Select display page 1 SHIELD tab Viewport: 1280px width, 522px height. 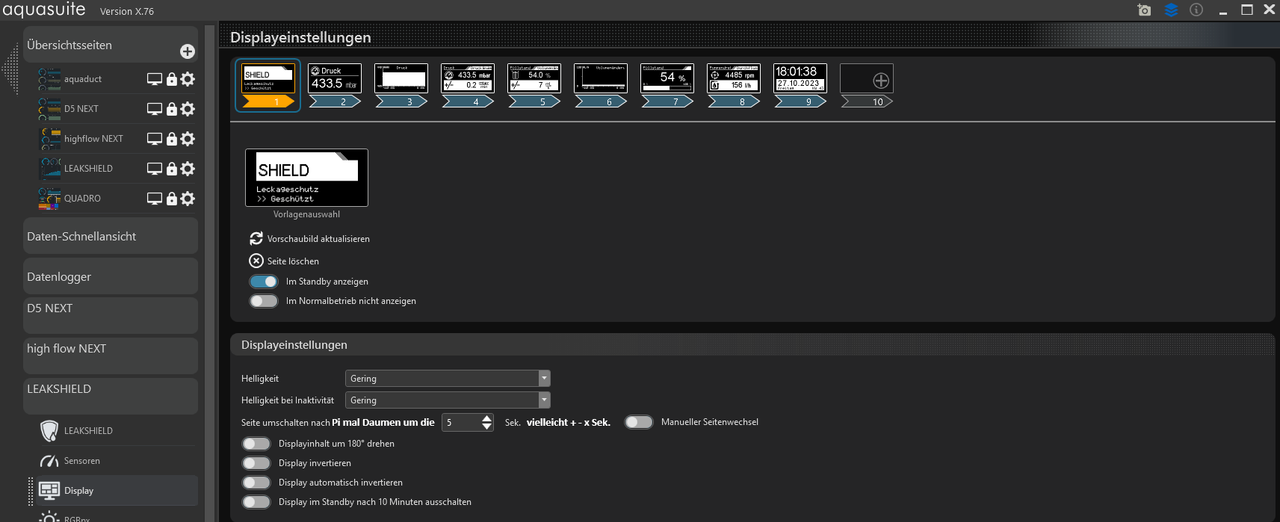pos(267,86)
